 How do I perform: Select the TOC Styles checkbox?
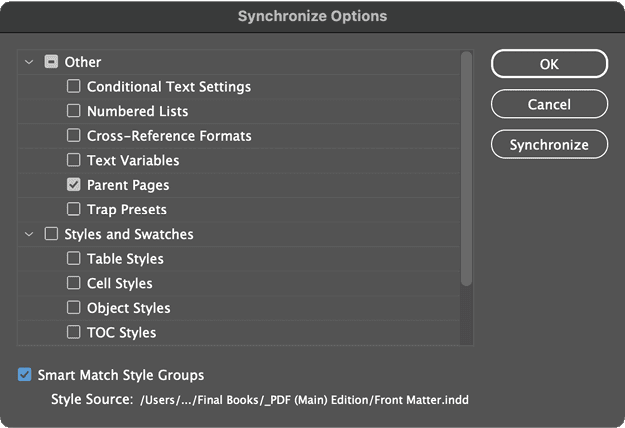click(74, 332)
